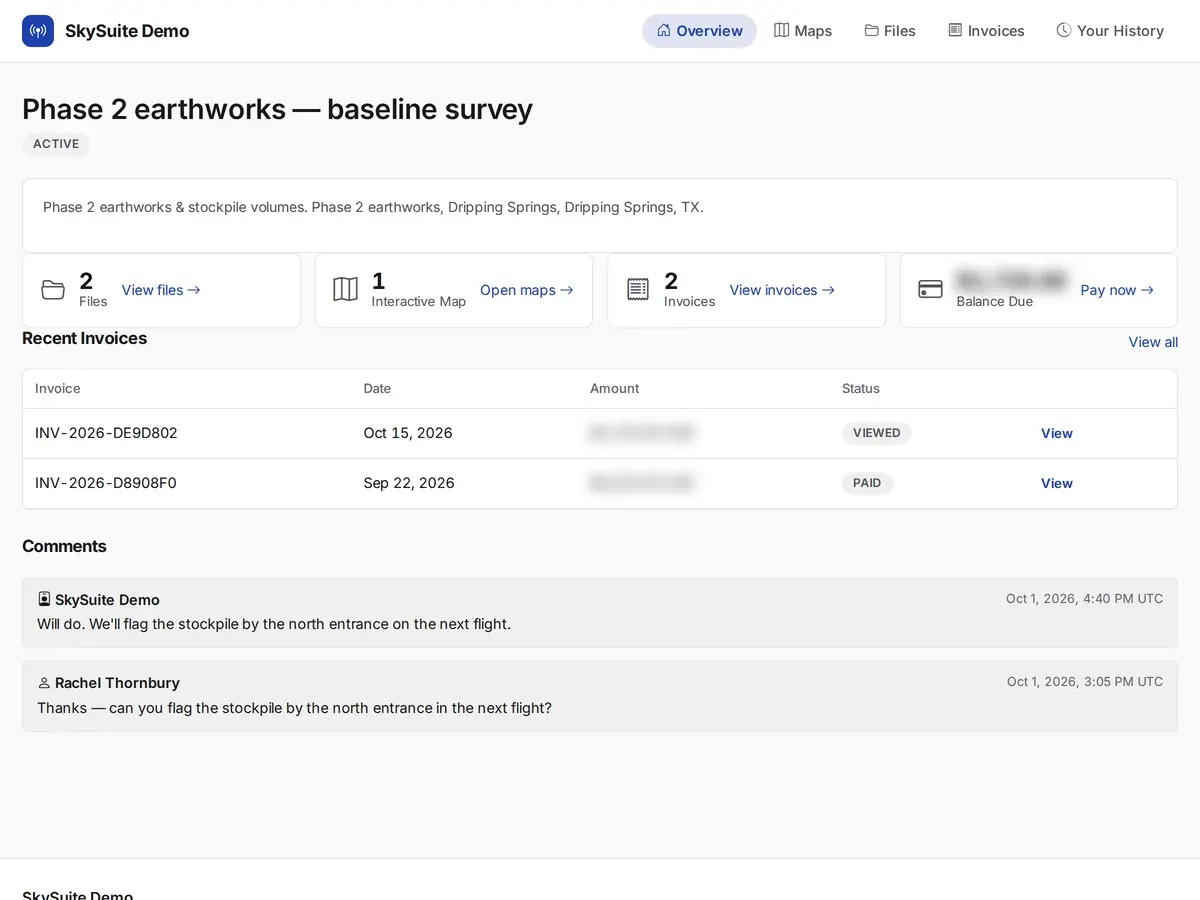Click the VIEWED status badge
The image size is (1200, 900).
(x=877, y=433)
